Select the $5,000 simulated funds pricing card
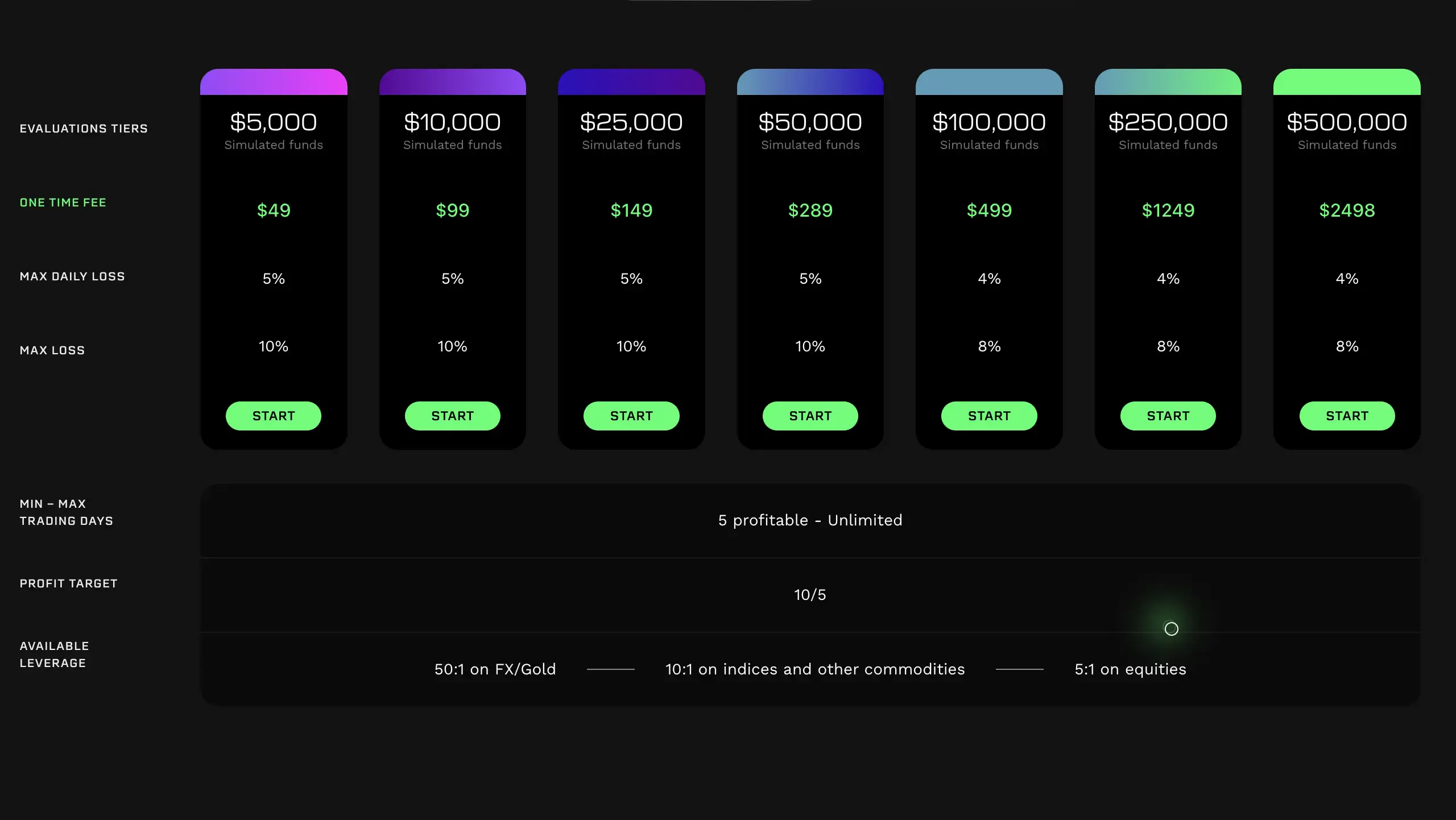The height and width of the screenshot is (820, 1456). click(x=274, y=256)
